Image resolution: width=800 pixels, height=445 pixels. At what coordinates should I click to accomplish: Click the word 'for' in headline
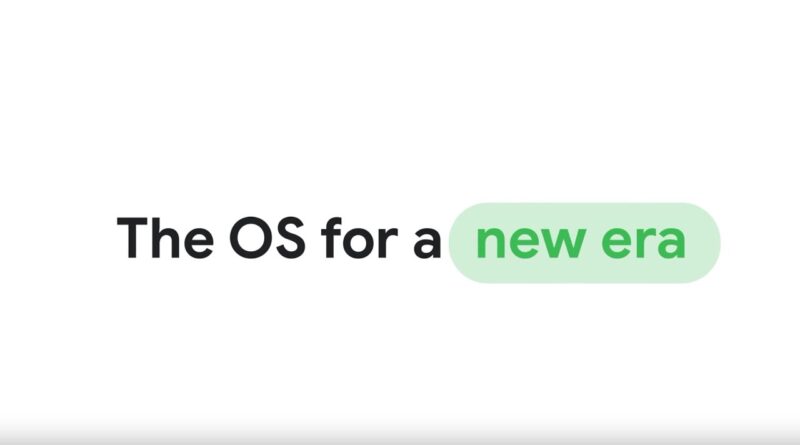pos(359,237)
